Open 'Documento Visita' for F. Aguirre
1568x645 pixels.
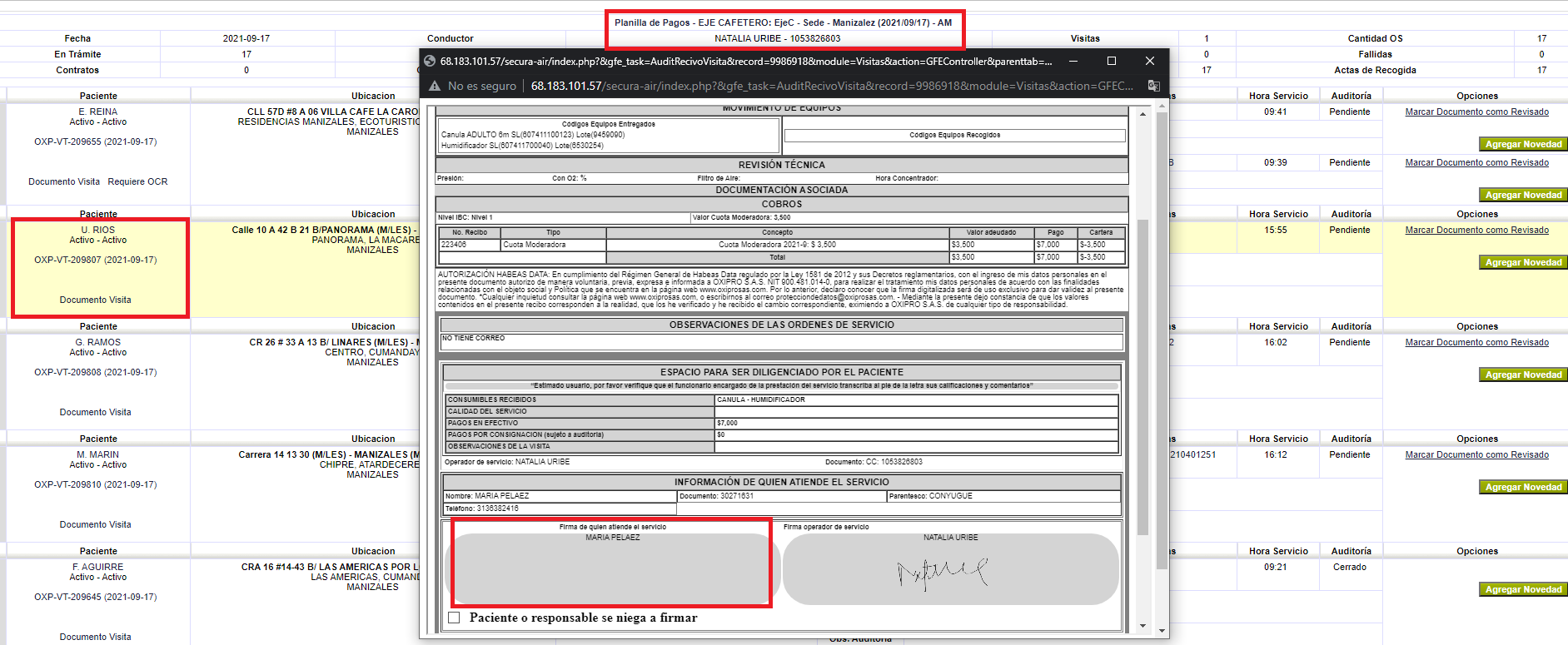pos(95,637)
